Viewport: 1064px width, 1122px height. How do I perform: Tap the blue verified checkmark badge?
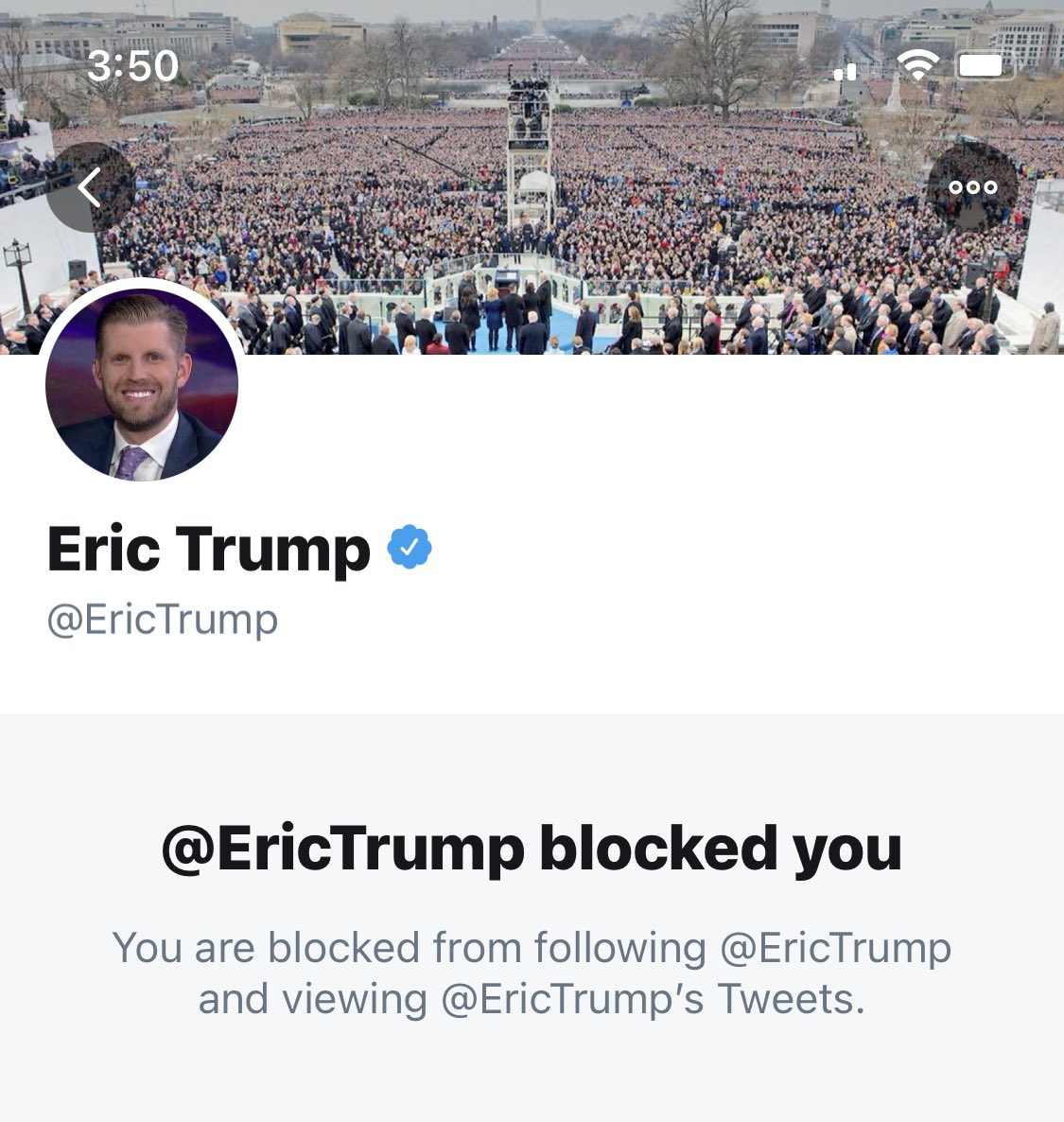(x=410, y=548)
